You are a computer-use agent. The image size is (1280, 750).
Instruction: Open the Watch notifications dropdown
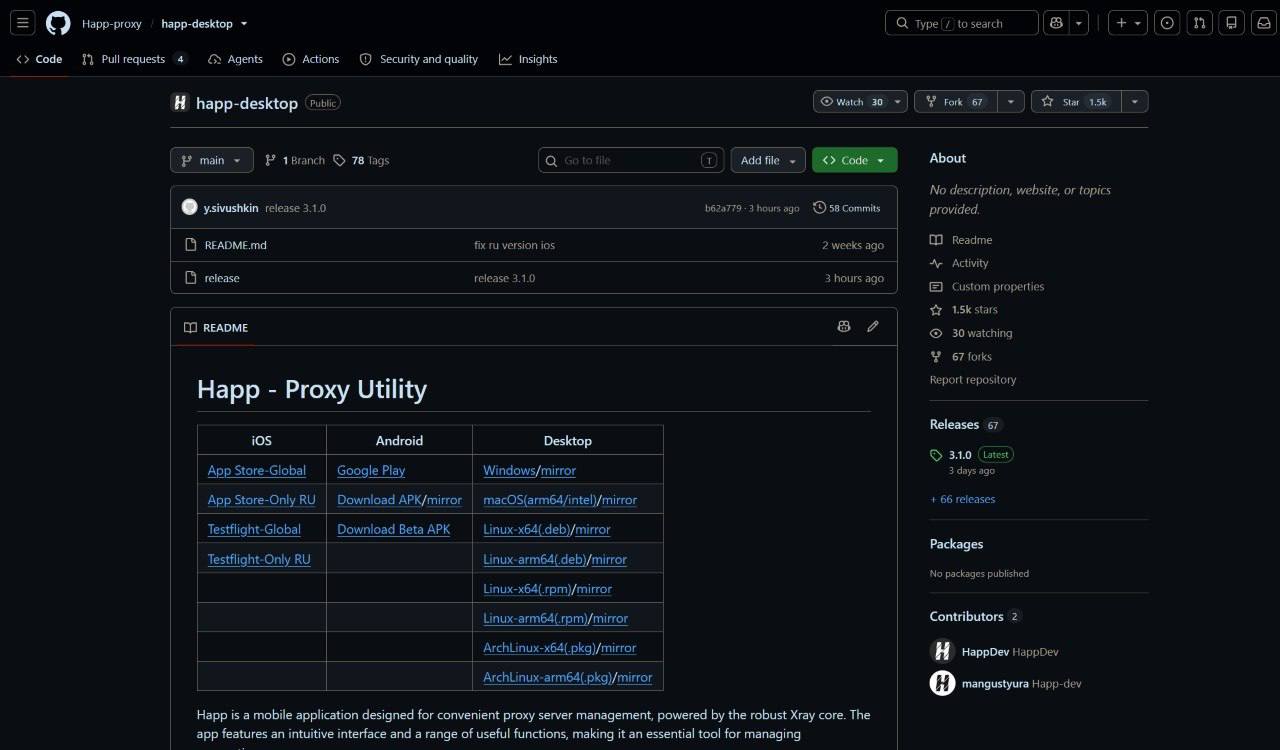click(x=860, y=102)
